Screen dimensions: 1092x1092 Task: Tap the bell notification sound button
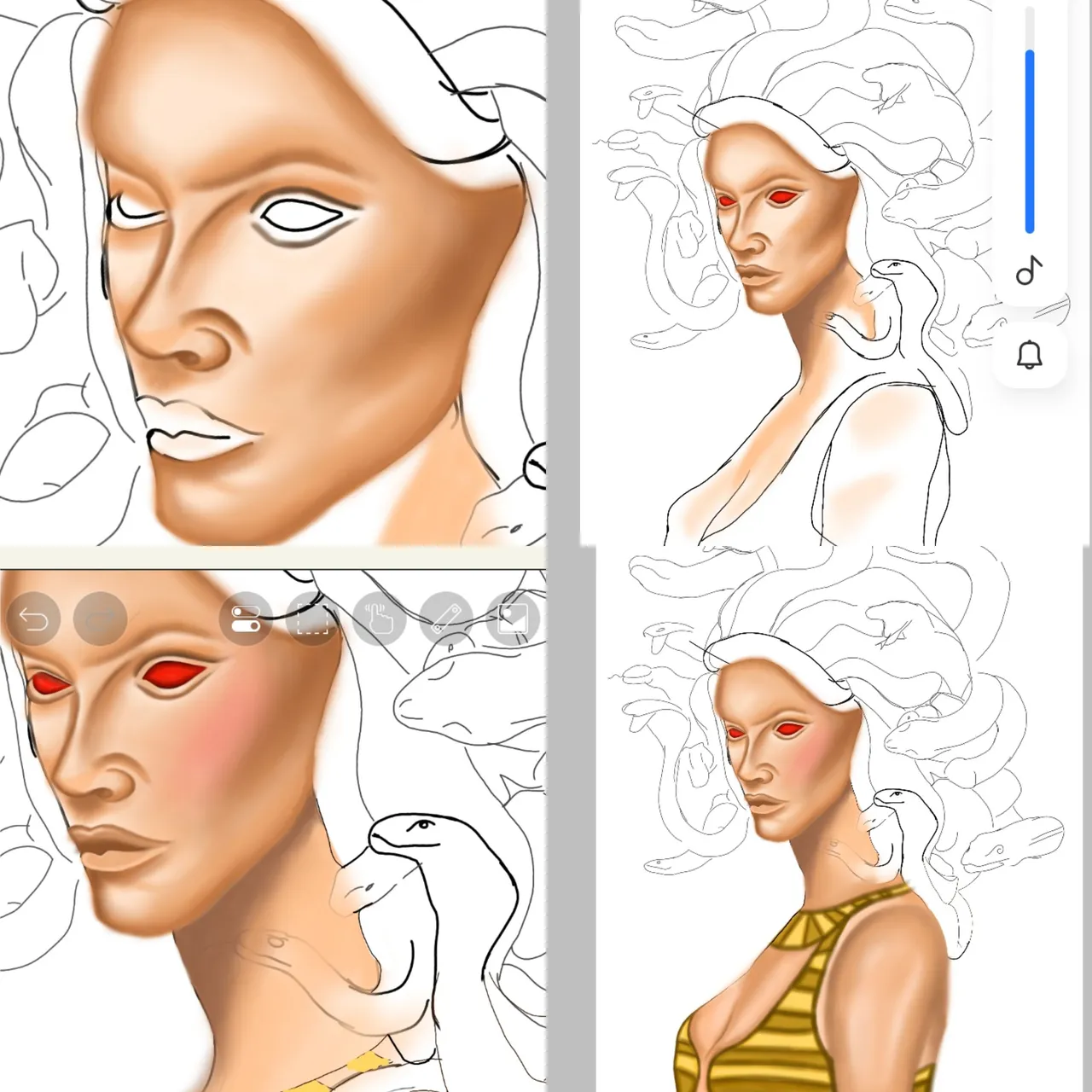pos(1030,354)
